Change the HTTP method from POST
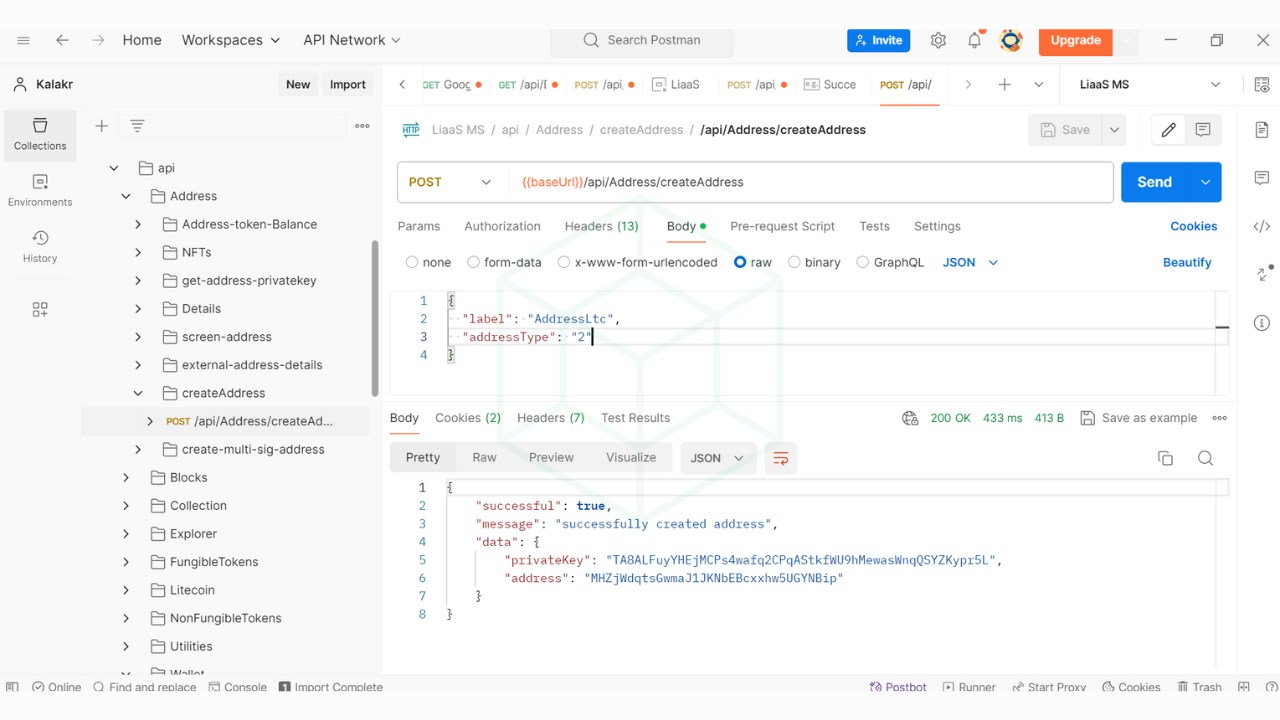This screenshot has width=1280, height=720. pos(451,182)
